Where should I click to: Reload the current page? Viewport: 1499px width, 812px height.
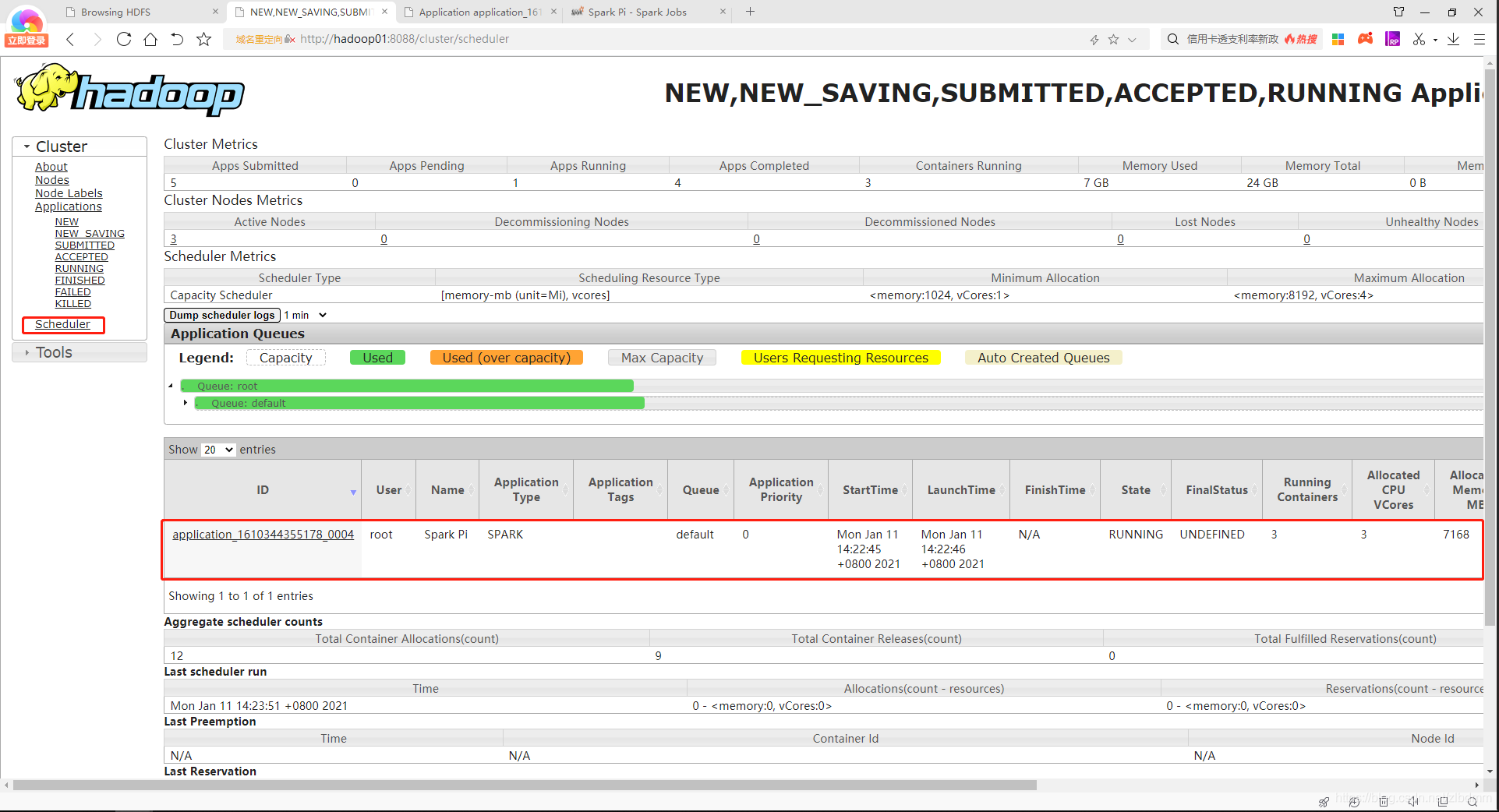(x=124, y=39)
